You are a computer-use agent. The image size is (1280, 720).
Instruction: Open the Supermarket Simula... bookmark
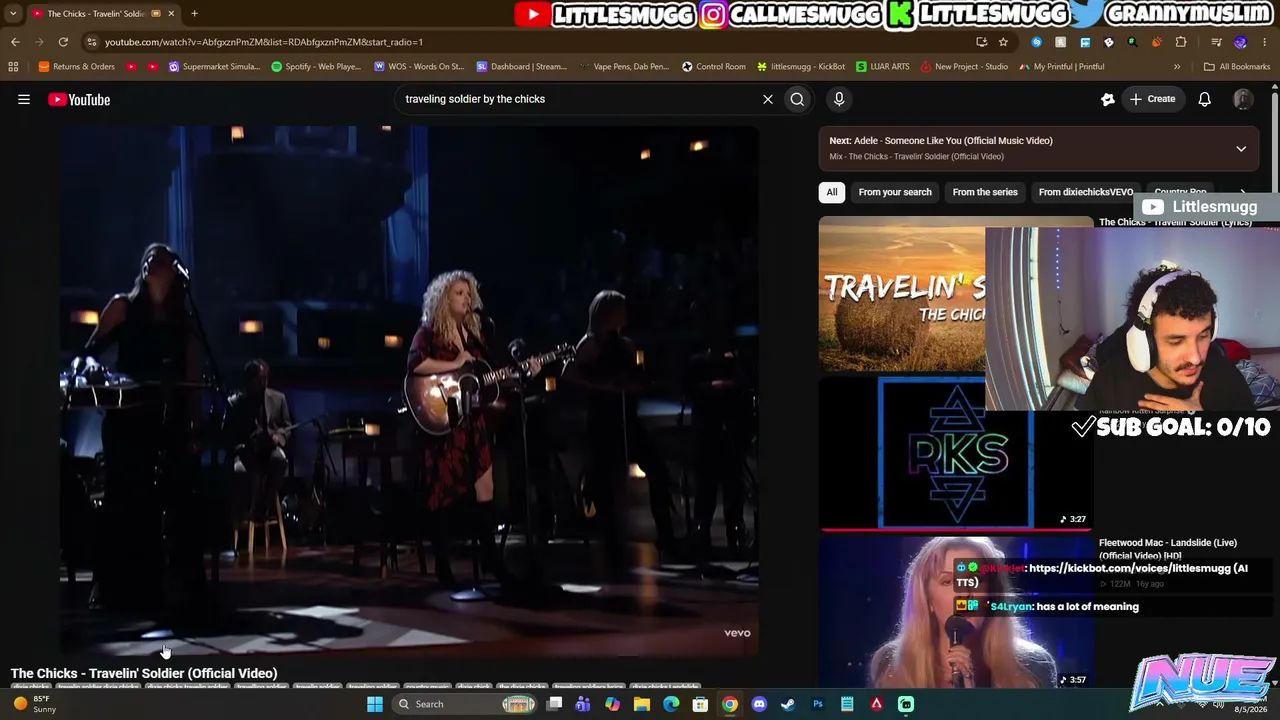215,67
